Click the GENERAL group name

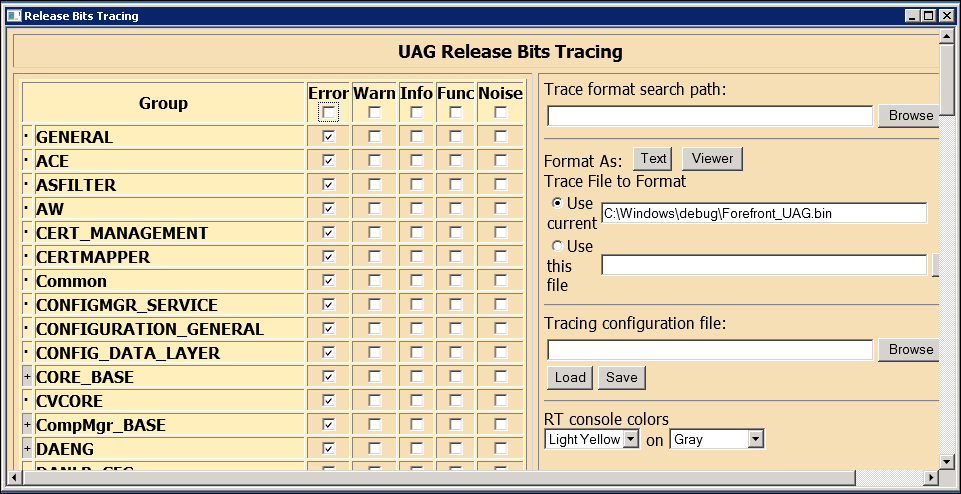pos(75,137)
